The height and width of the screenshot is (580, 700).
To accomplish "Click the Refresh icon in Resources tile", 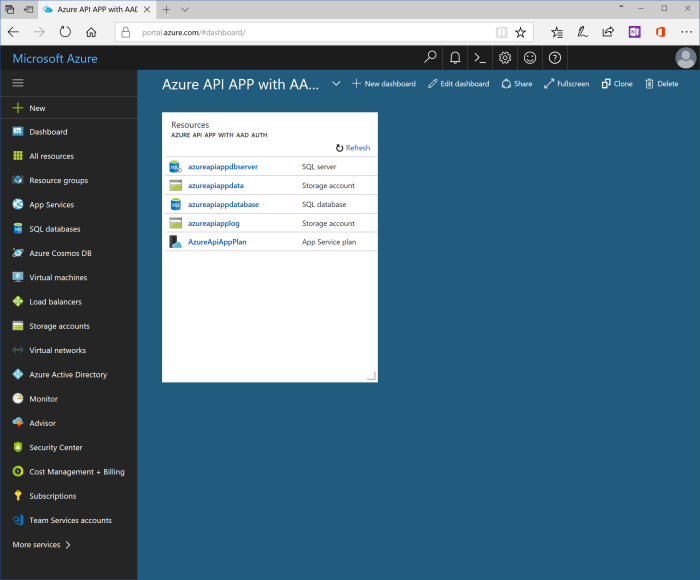I will tap(339, 148).
